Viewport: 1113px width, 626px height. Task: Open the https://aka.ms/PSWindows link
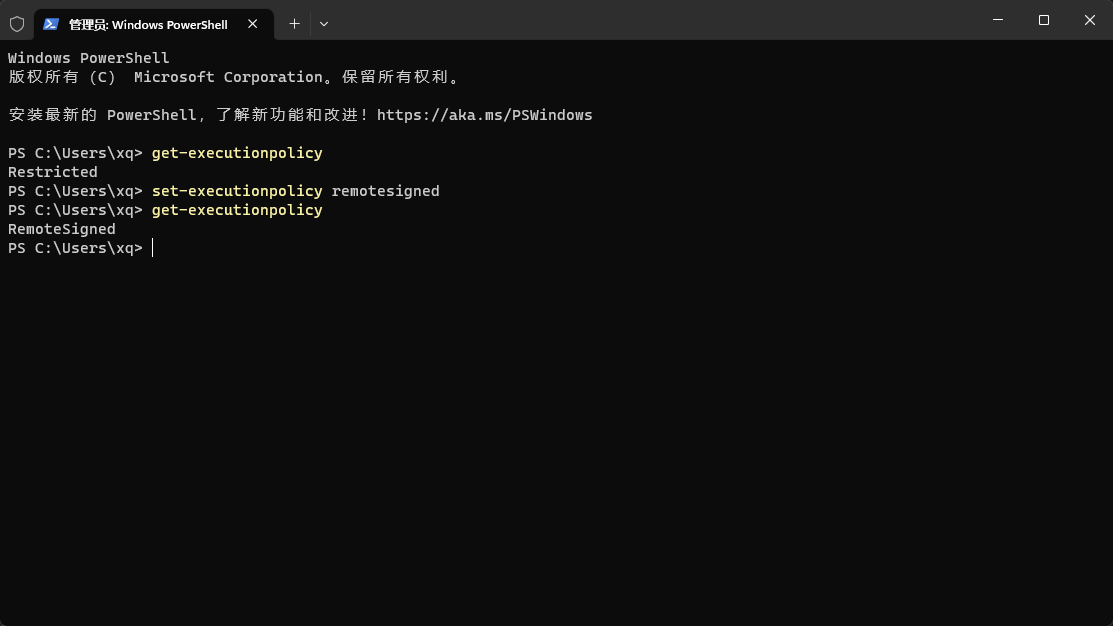484,115
